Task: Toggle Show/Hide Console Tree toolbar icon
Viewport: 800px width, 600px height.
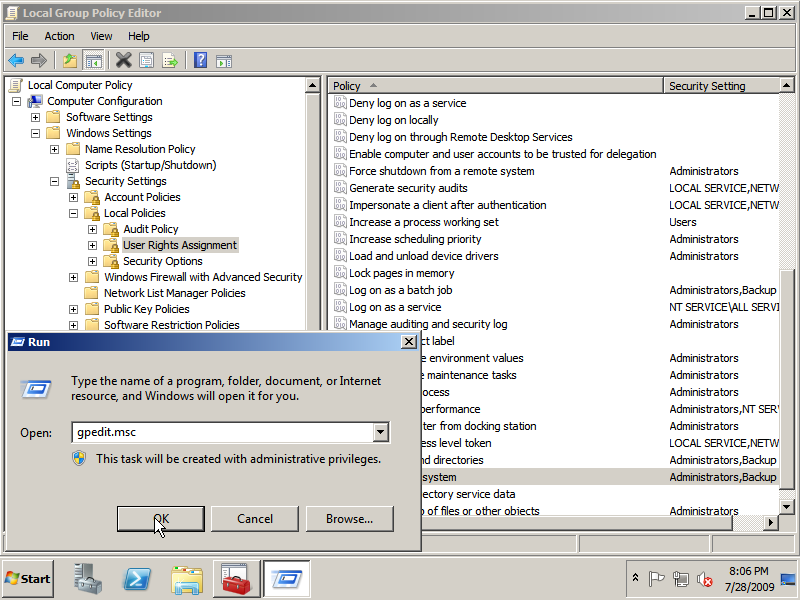Action: pos(93,61)
